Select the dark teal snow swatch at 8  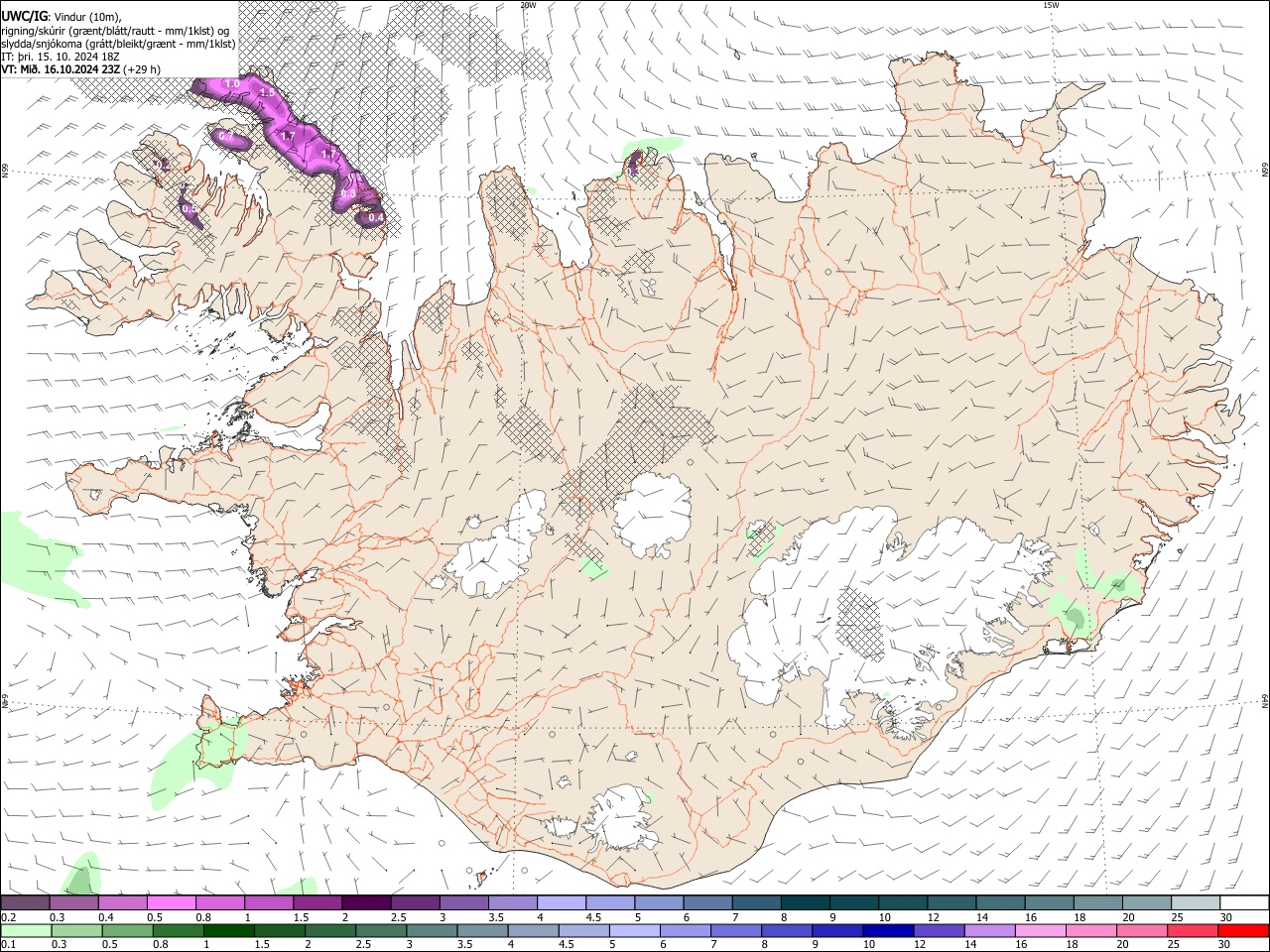click(806, 902)
